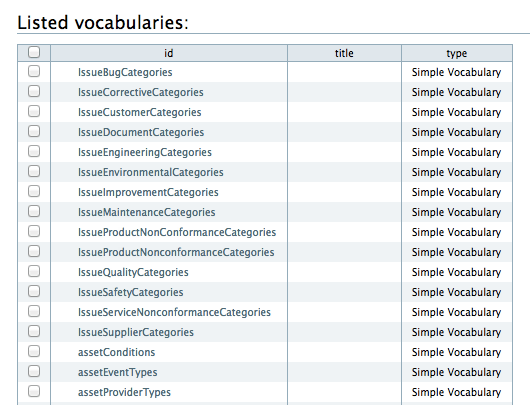Viewport: 530px width, 405px height.
Task: Check the box for IssueEngineeringCategories
Action: point(34,151)
